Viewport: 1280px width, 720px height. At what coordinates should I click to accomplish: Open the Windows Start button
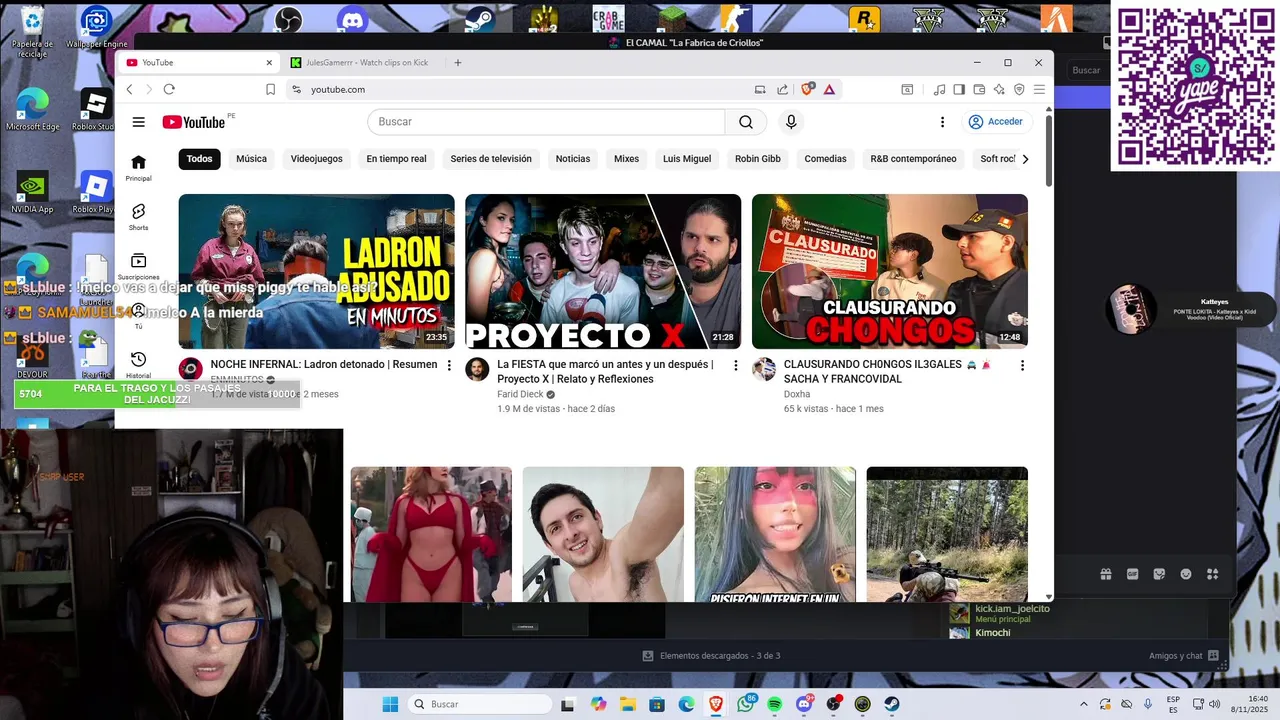pyautogui.click(x=390, y=704)
